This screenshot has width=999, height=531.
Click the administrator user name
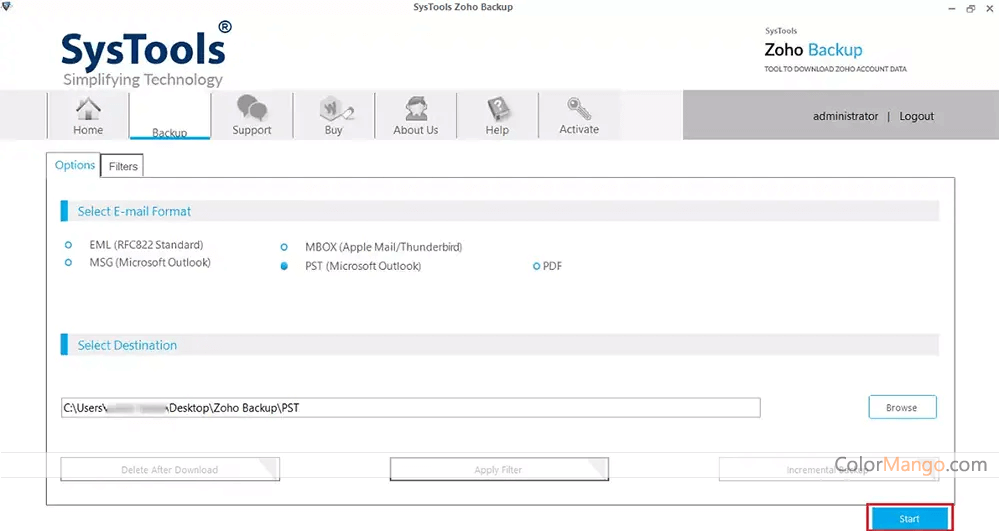coord(845,116)
